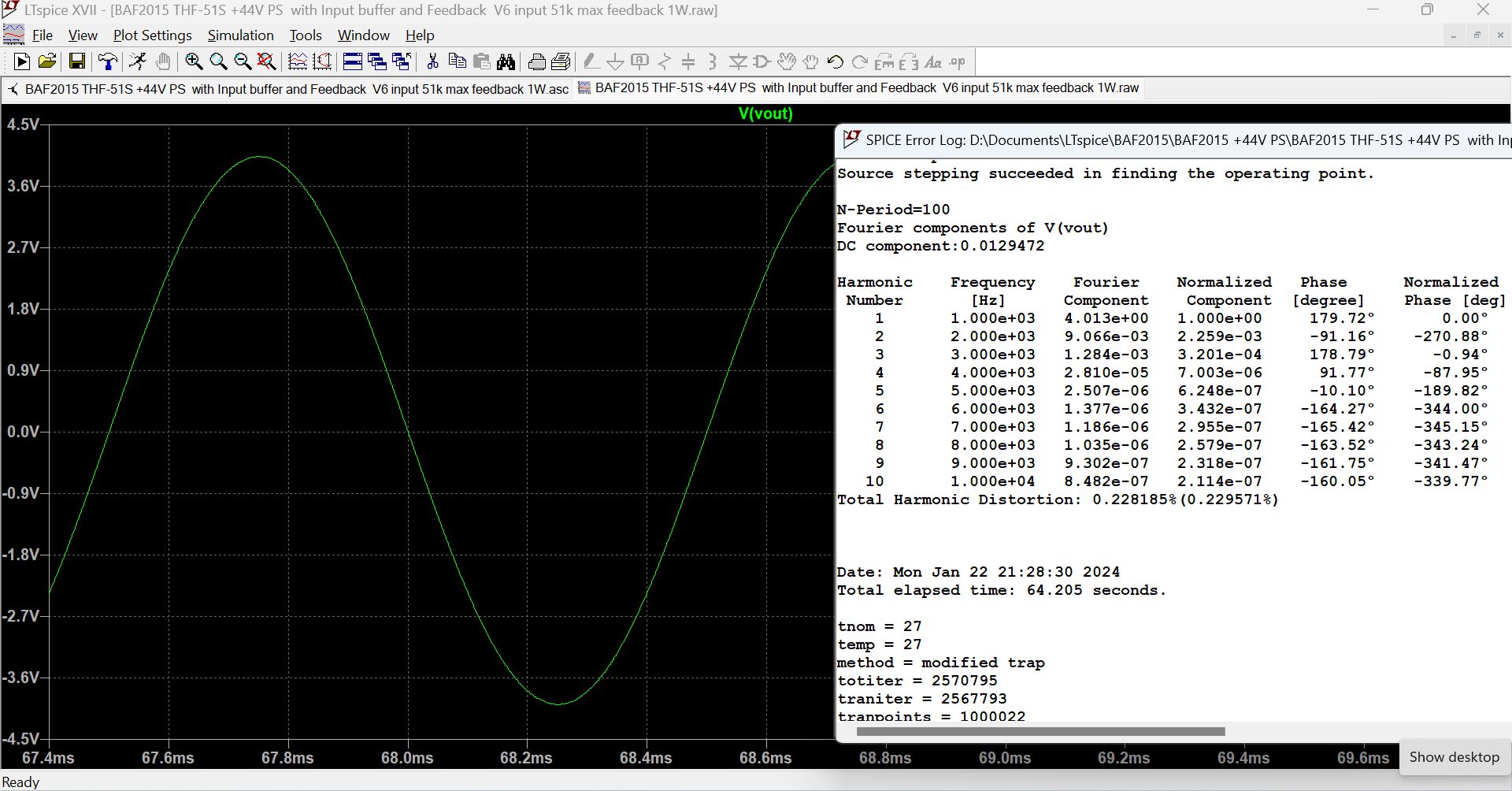The image size is (1512, 791).
Task: Click Total Harmonic Distortion 0.228185% line
Action: point(1058,499)
